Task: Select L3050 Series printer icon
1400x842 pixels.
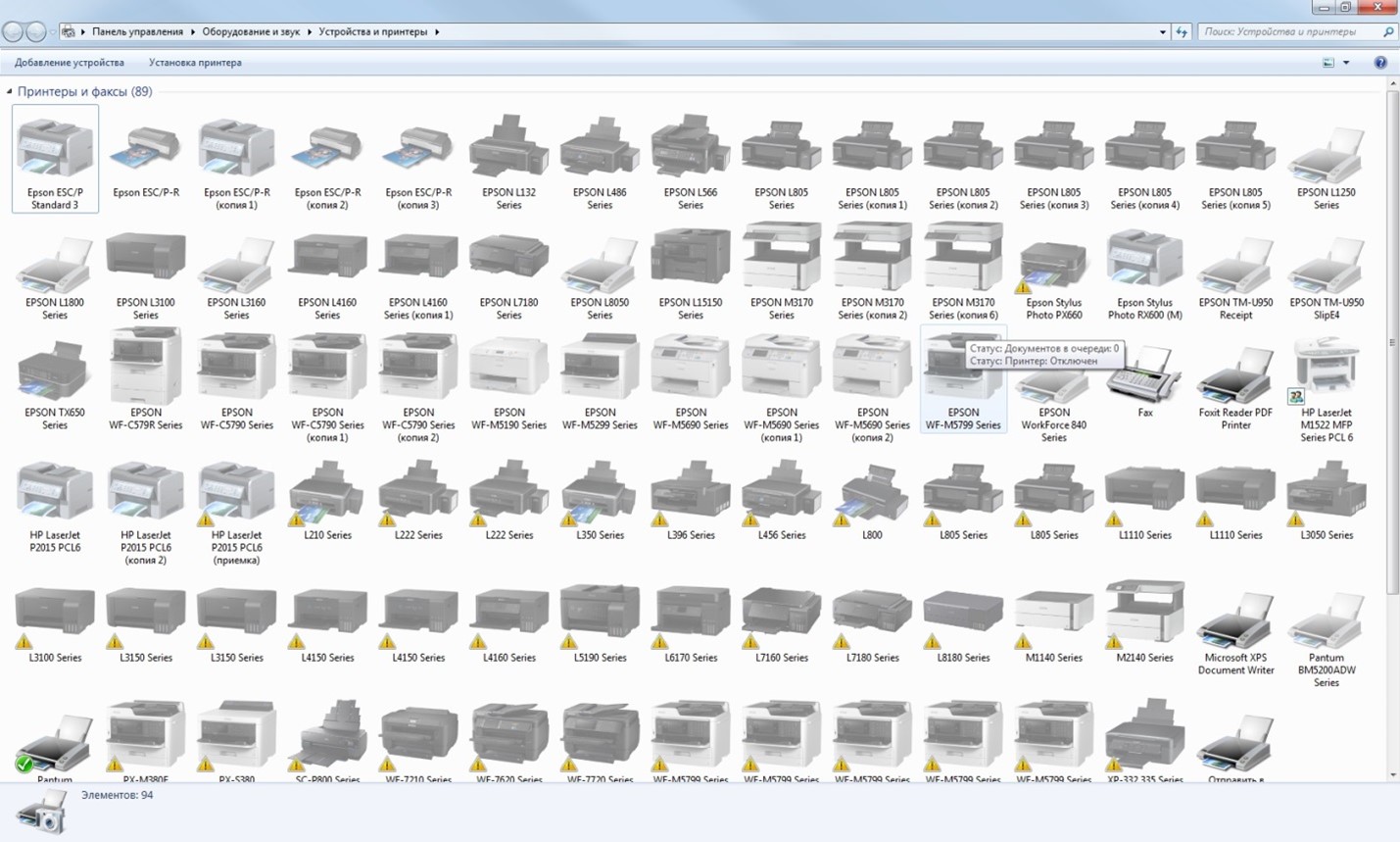Action: (x=1327, y=494)
